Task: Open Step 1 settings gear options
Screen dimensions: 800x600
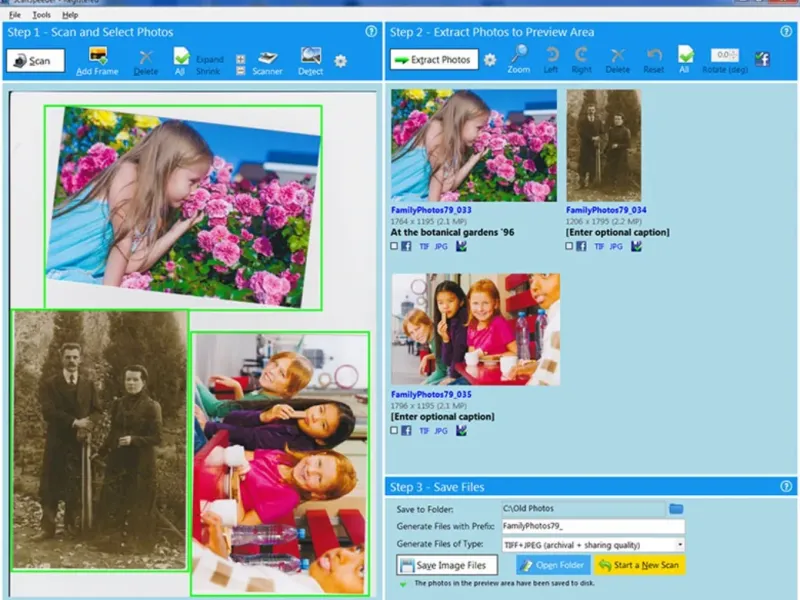Action: [x=341, y=61]
